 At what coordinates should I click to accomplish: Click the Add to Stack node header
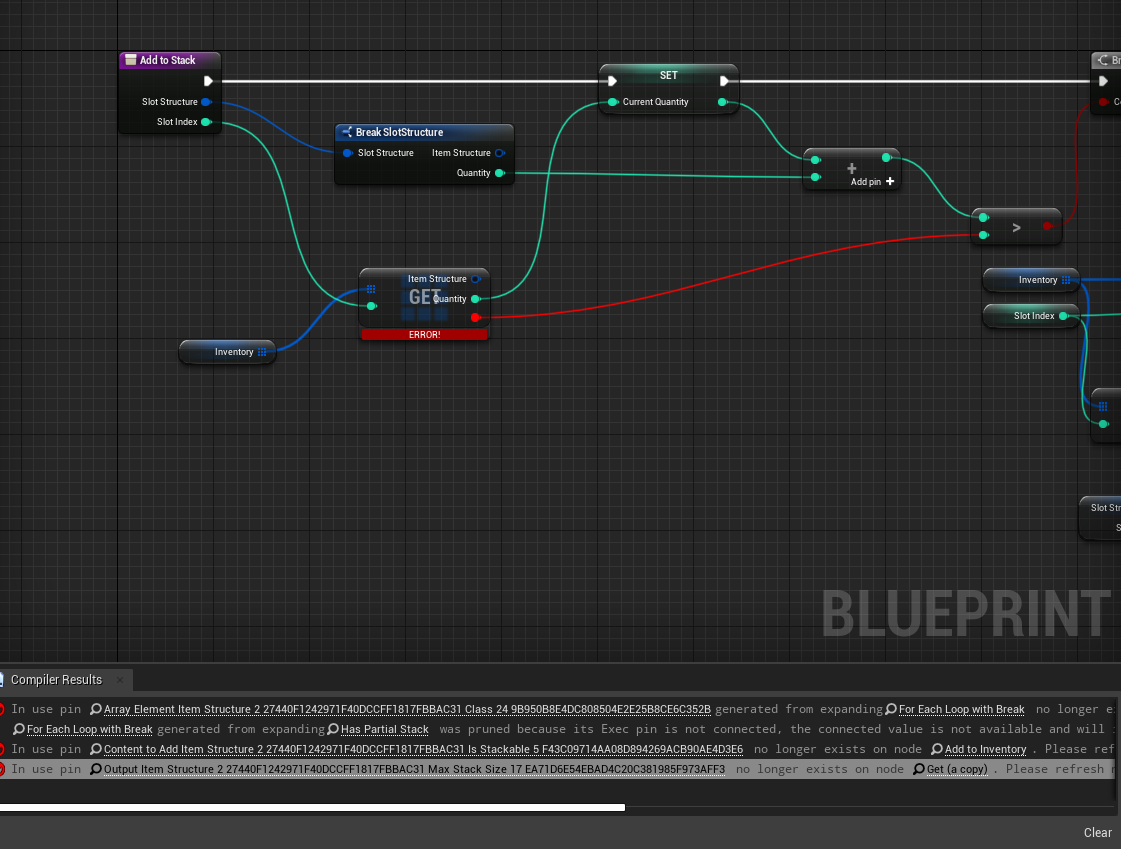click(x=170, y=60)
